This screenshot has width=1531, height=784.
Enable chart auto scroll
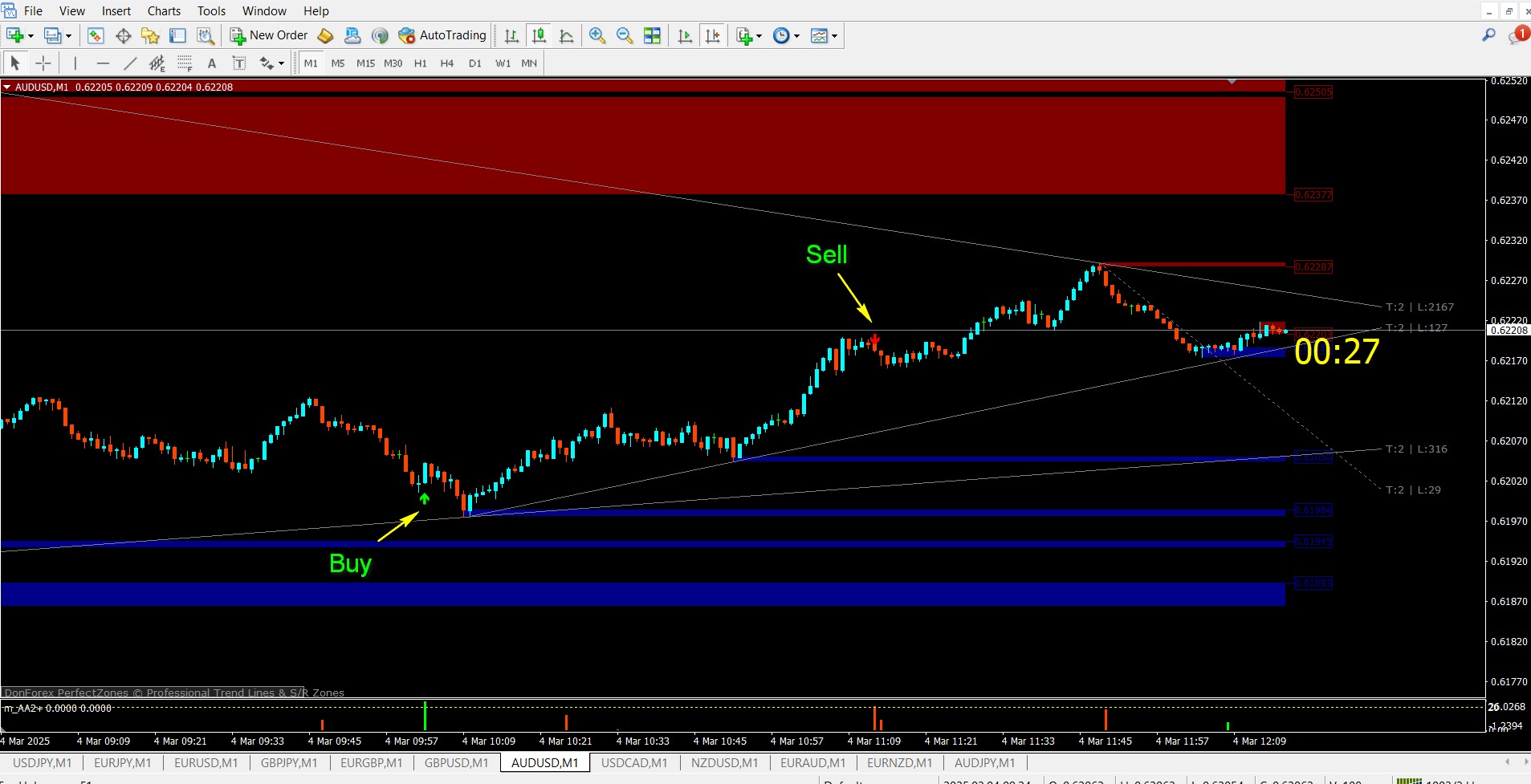pyautogui.click(x=685, y=35)
